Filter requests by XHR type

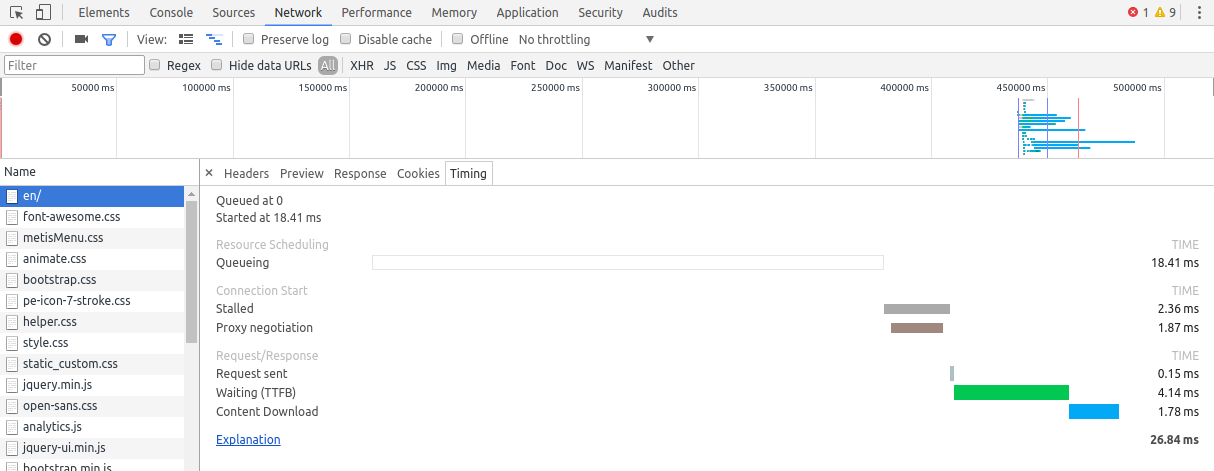361,65
